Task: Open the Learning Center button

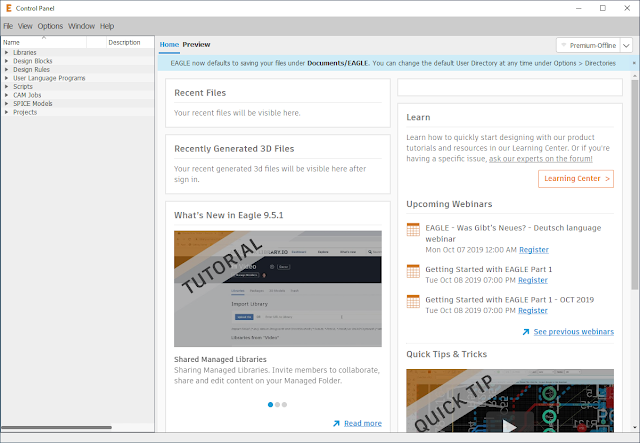Action: coord(576,179)
